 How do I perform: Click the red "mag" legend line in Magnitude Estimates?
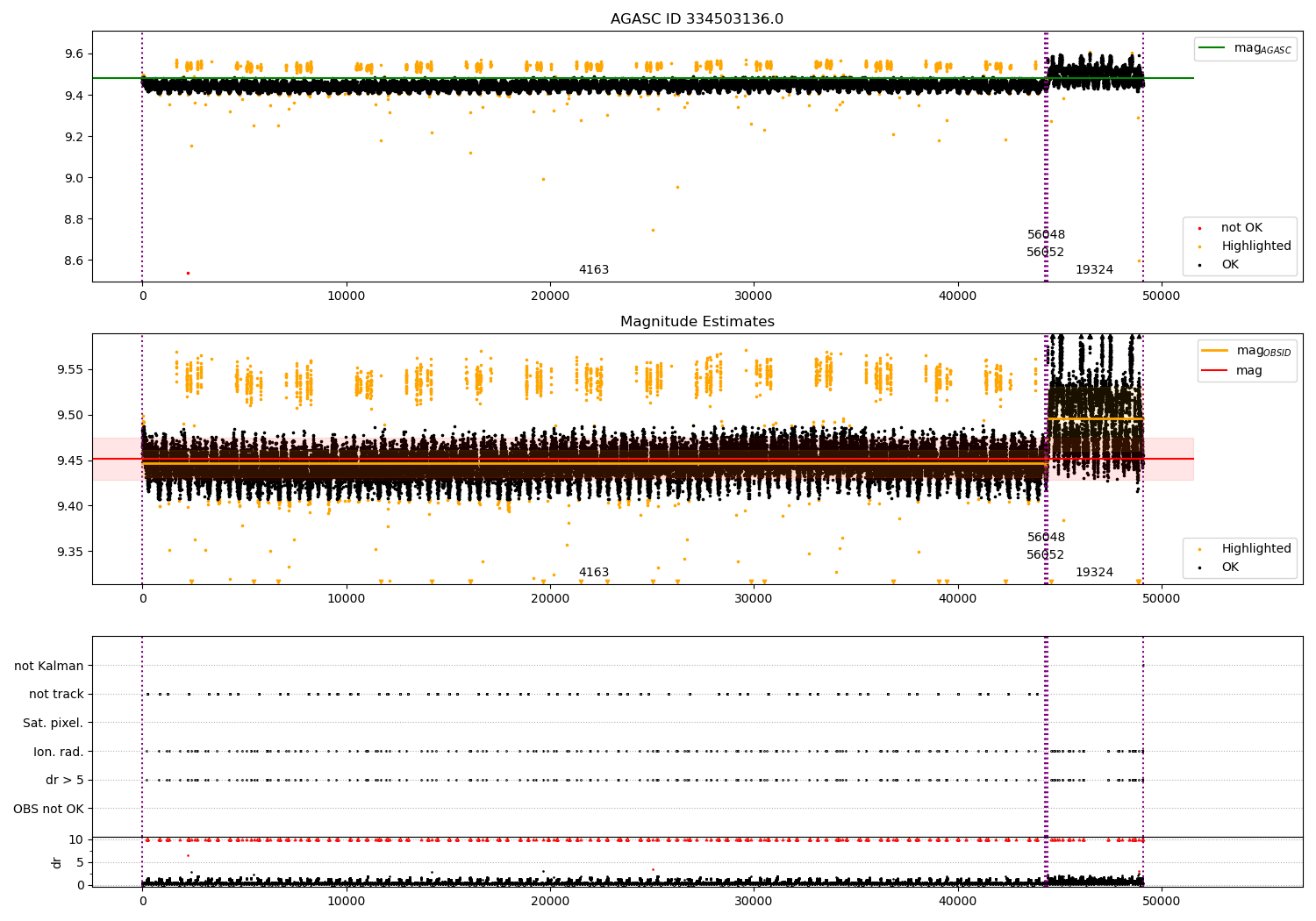1215,370
